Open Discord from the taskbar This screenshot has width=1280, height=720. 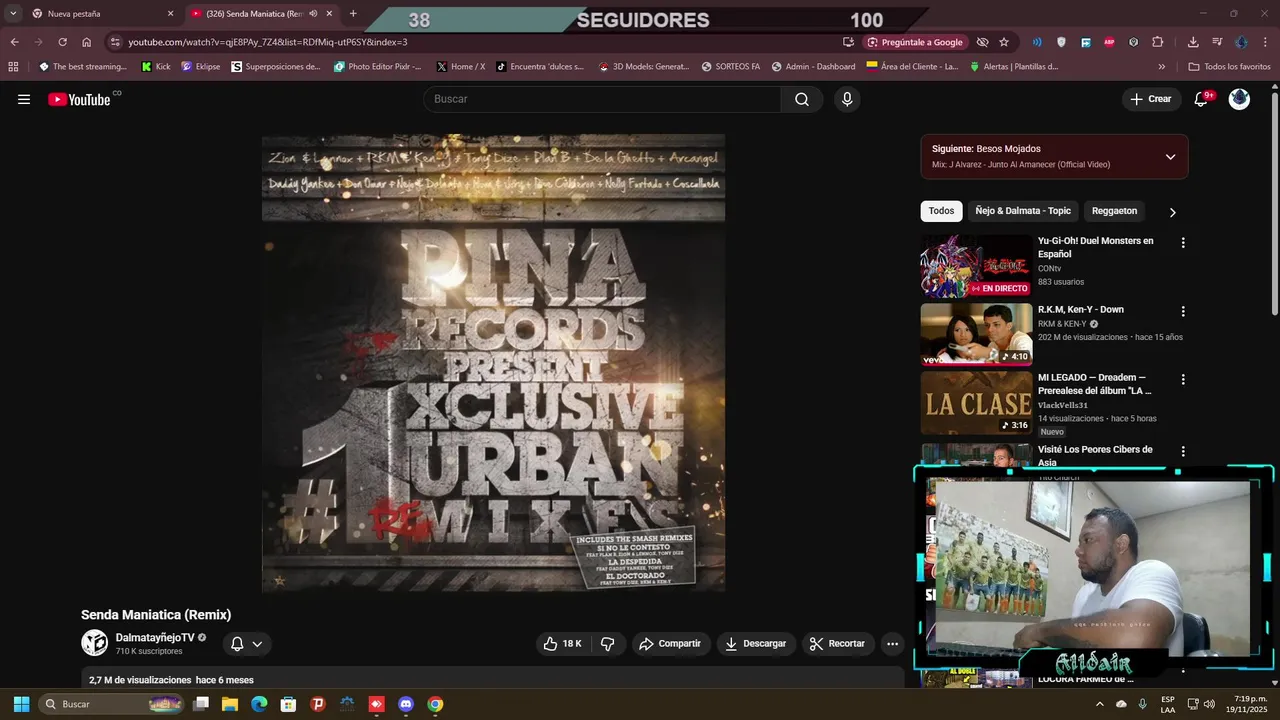click(405, 704)
